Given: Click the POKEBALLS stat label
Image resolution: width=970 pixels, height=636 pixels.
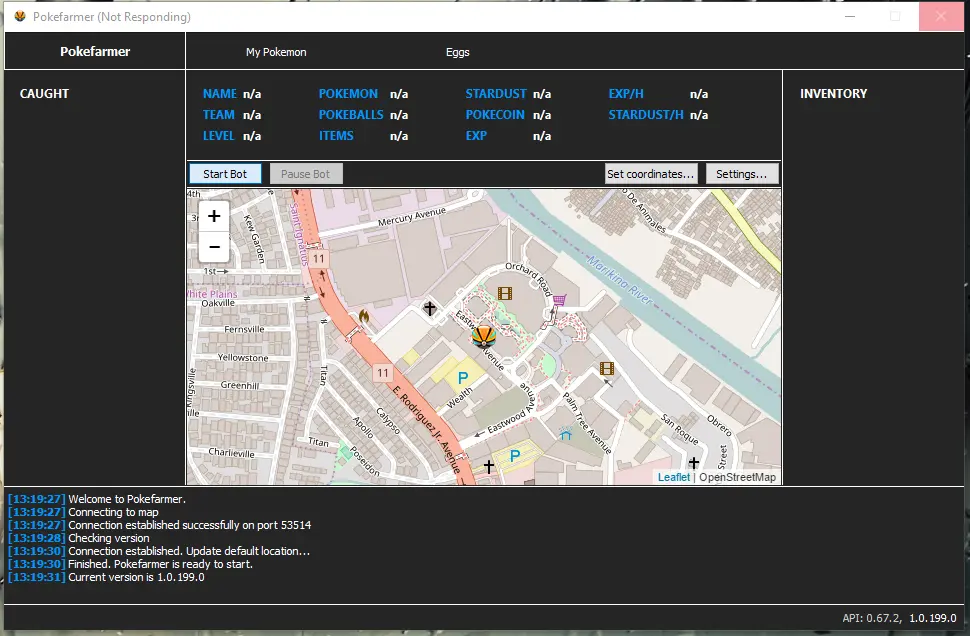Looking at the screenshot, I should [351, 114].
